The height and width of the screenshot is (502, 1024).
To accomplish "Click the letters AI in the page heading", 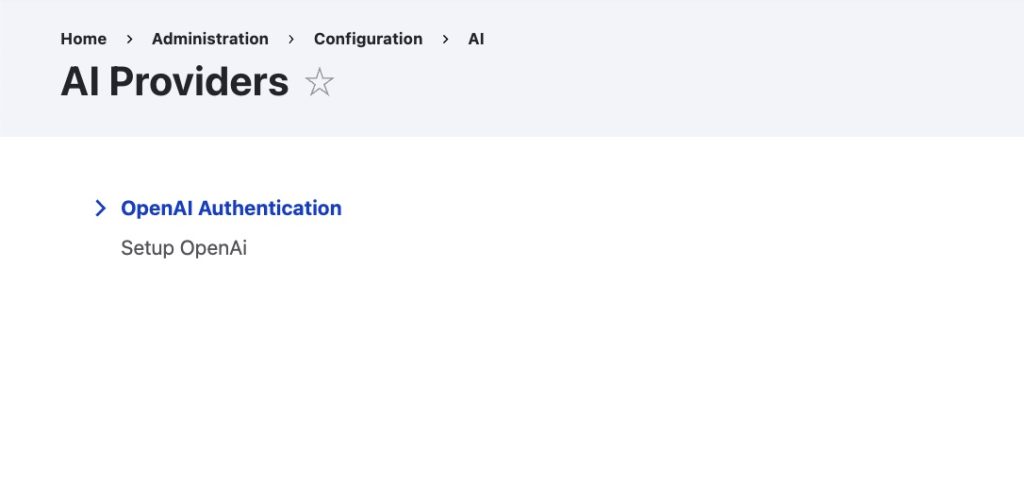I will pos(80,82).
